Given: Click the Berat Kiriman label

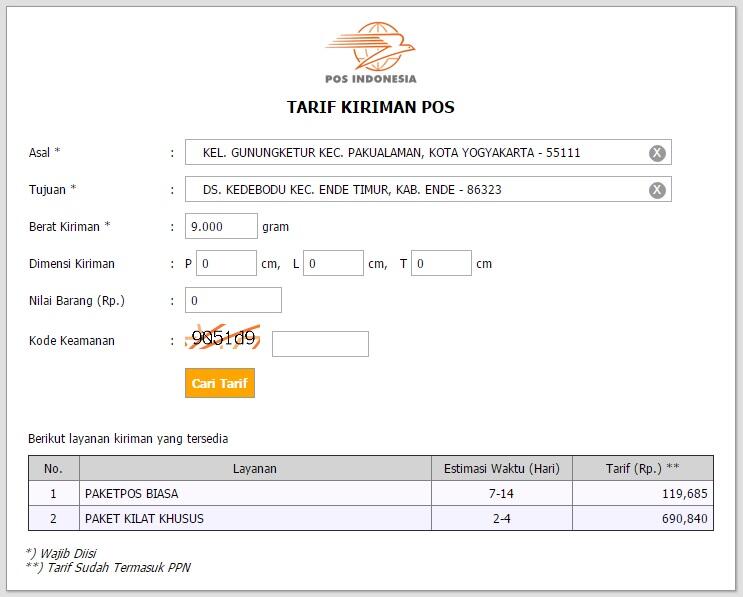Looking at the screenshot, I should tap(70, 226).
